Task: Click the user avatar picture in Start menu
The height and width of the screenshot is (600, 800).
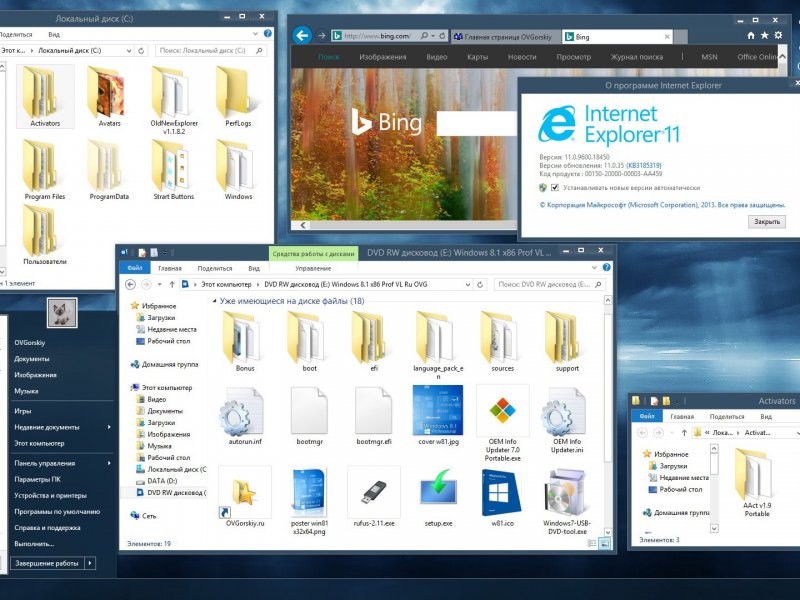Action: pos(62,313)
